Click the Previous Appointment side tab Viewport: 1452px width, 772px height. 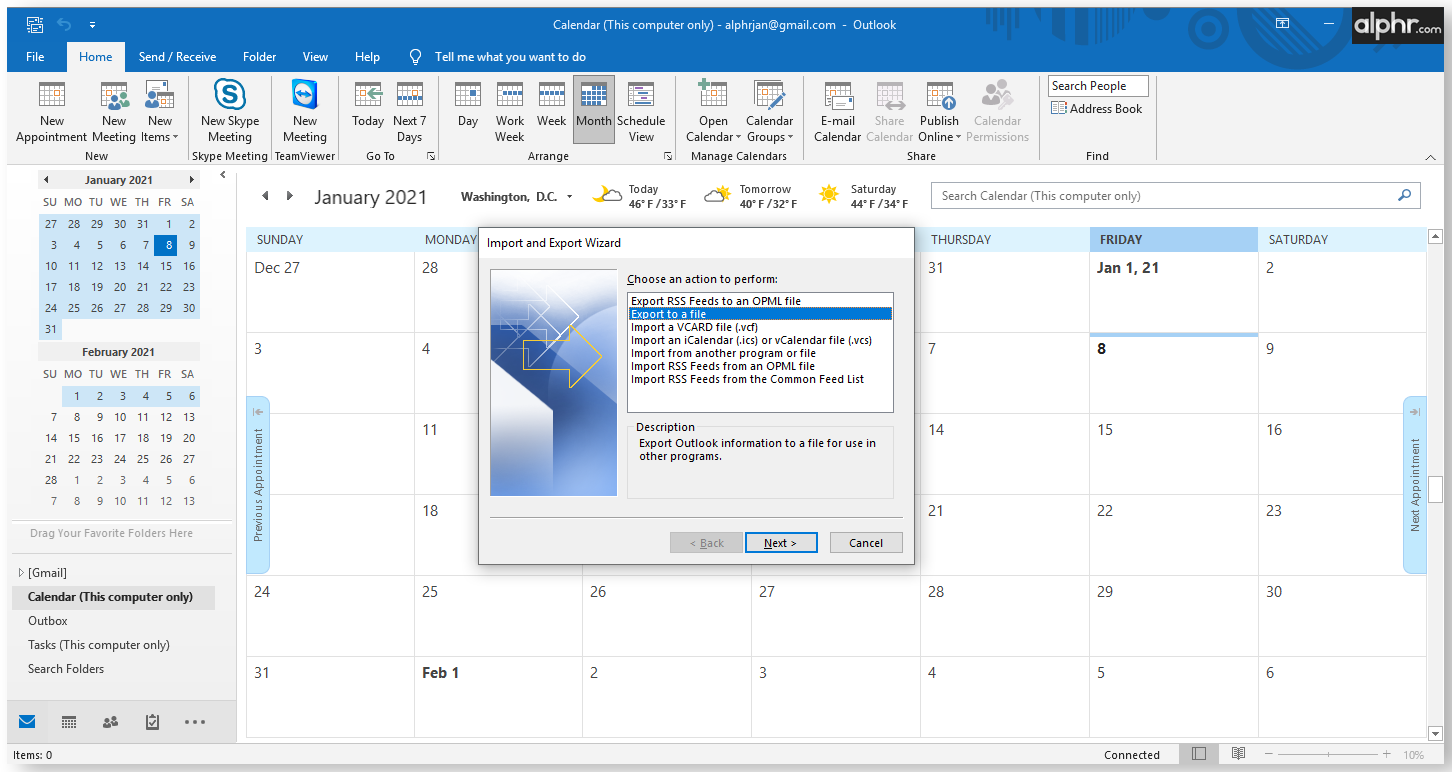click(258, 485)
